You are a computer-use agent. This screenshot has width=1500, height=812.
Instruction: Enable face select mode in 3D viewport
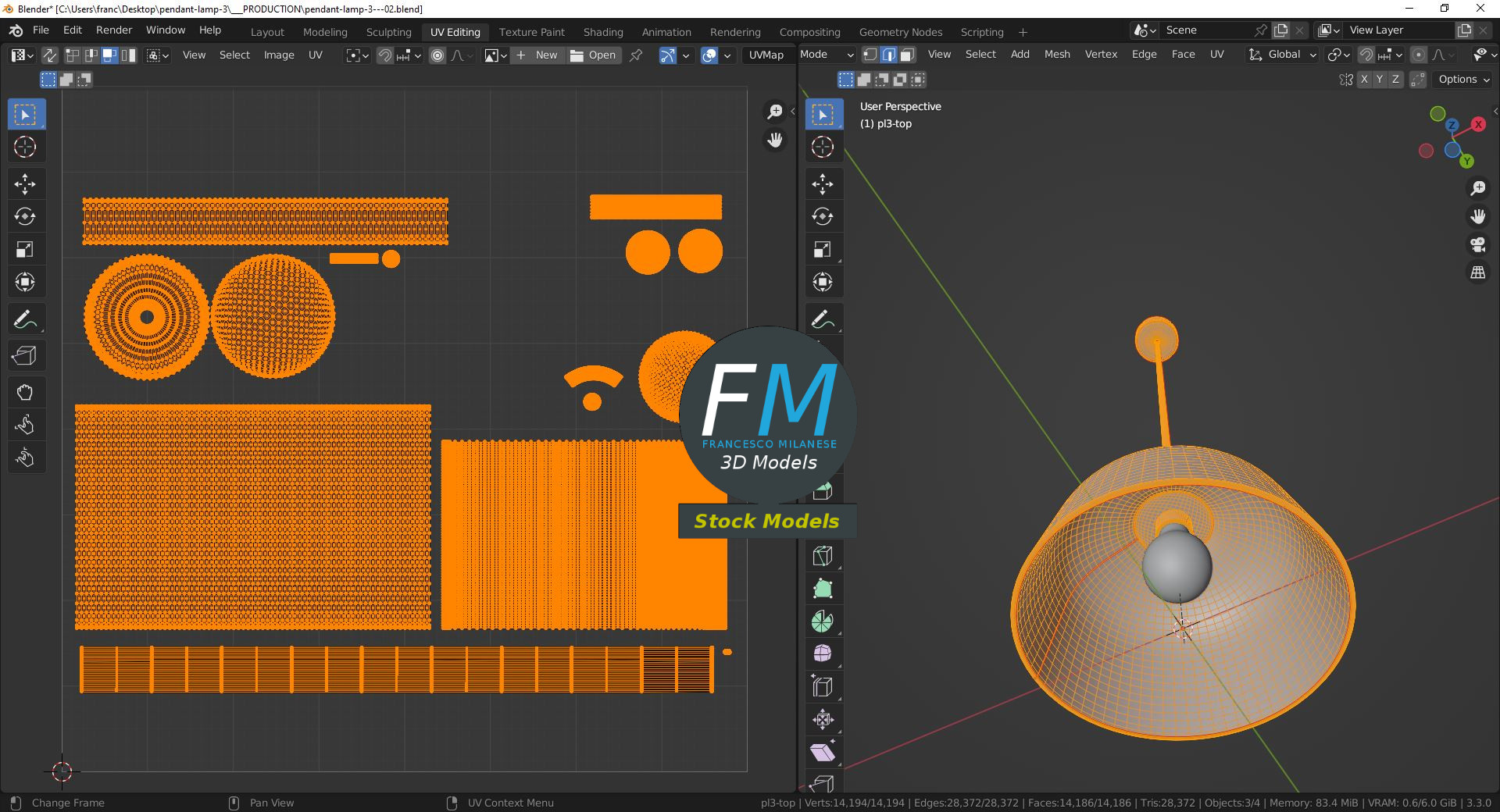pyautogui.click(x=907, y=55)
